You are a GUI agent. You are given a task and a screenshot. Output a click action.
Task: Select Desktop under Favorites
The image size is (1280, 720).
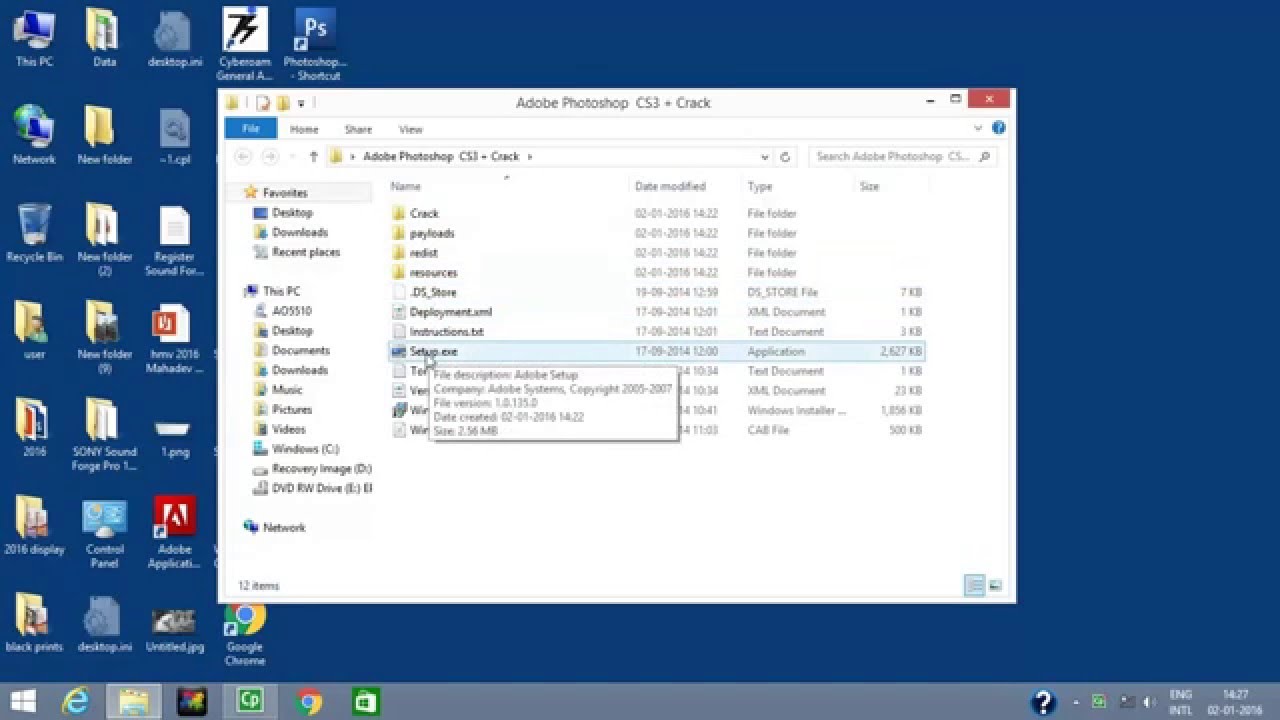click(x=292, y=213)
